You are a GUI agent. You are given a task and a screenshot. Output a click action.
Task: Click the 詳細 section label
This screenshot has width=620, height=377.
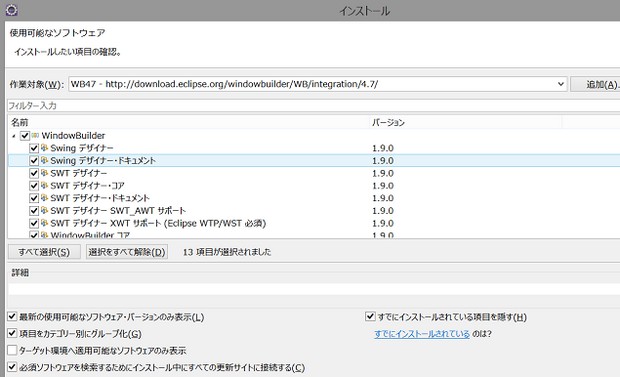(20, 273)
